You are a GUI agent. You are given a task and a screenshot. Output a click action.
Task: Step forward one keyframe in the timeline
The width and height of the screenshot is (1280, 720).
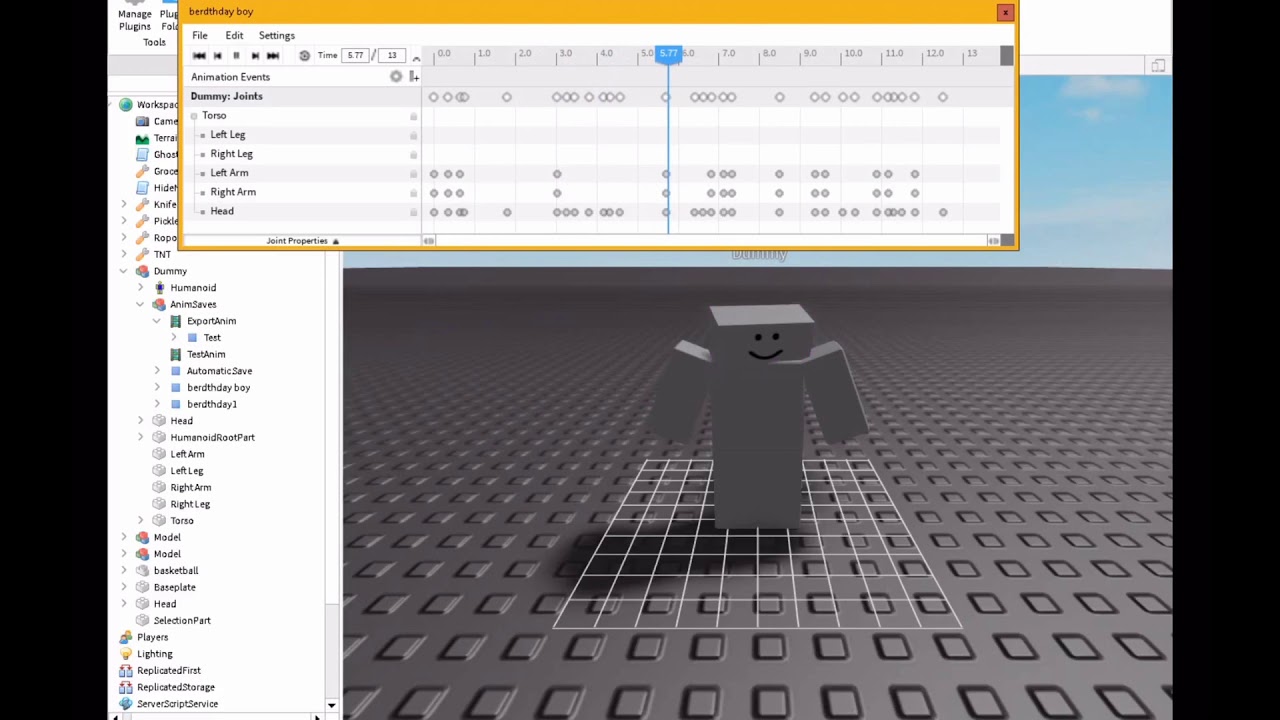pos(255,56)
